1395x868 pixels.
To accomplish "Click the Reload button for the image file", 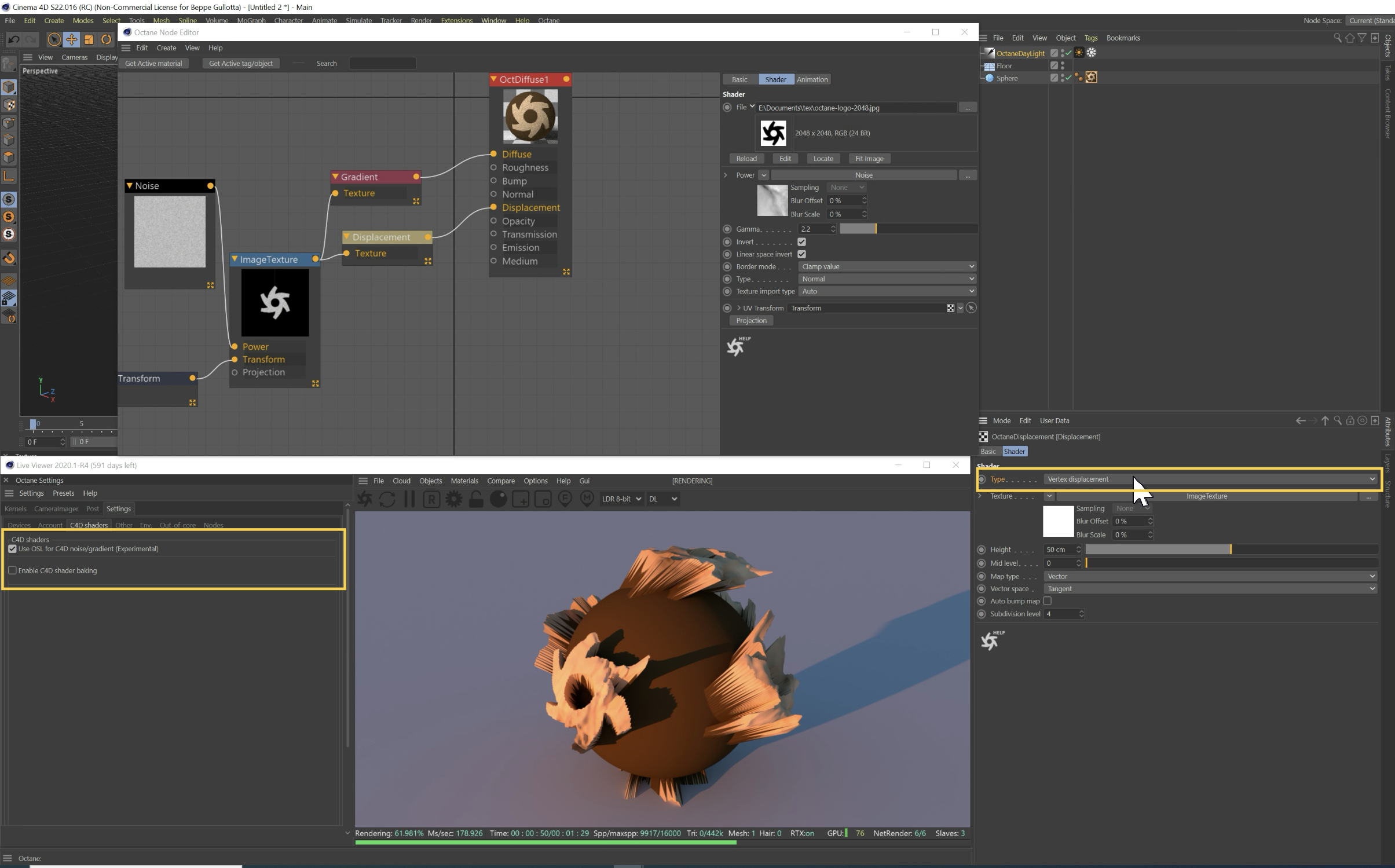I will pyautogui.click(x=746, y=159).
